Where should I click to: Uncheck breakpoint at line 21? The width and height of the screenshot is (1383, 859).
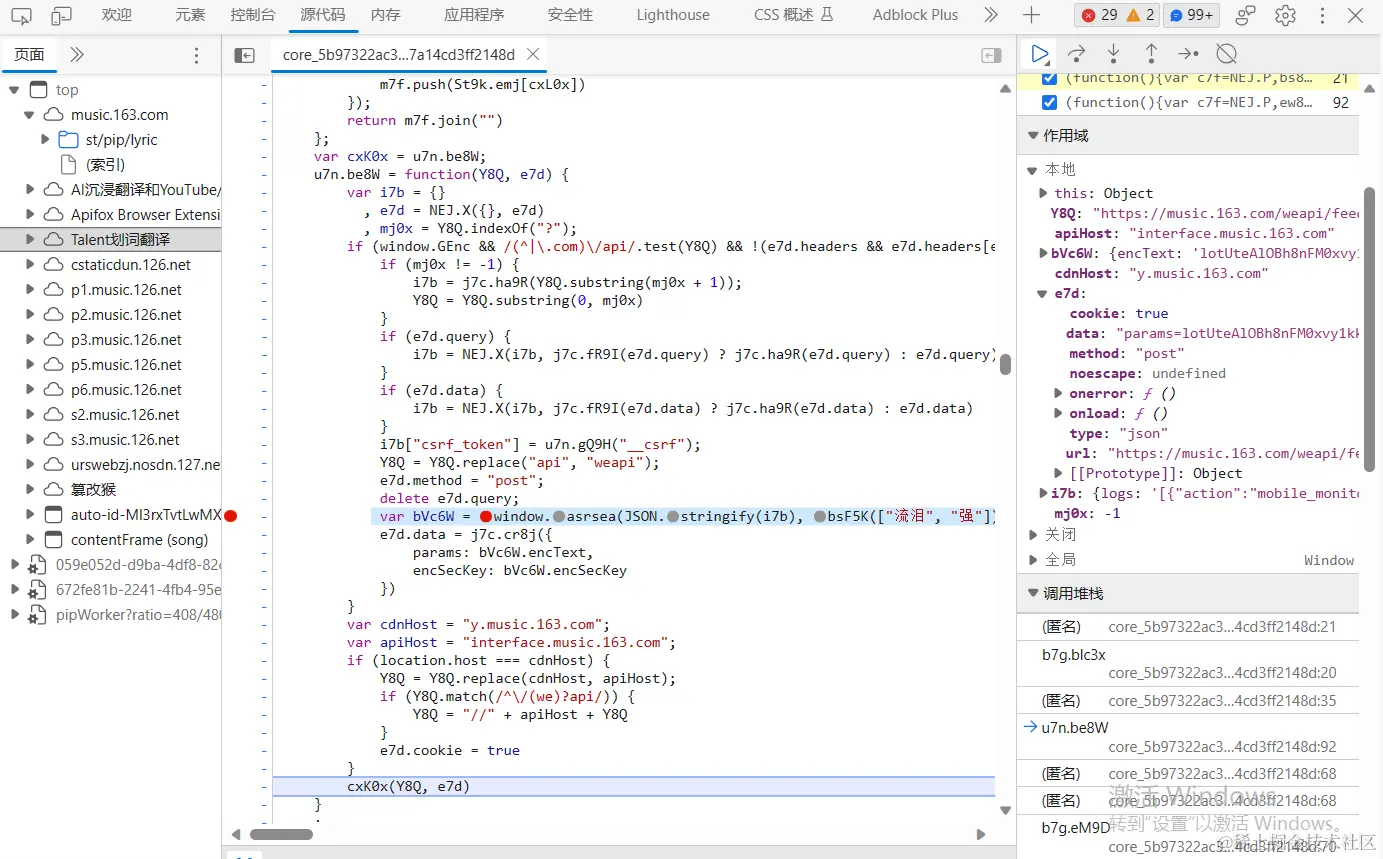[x=1049, y=78]
